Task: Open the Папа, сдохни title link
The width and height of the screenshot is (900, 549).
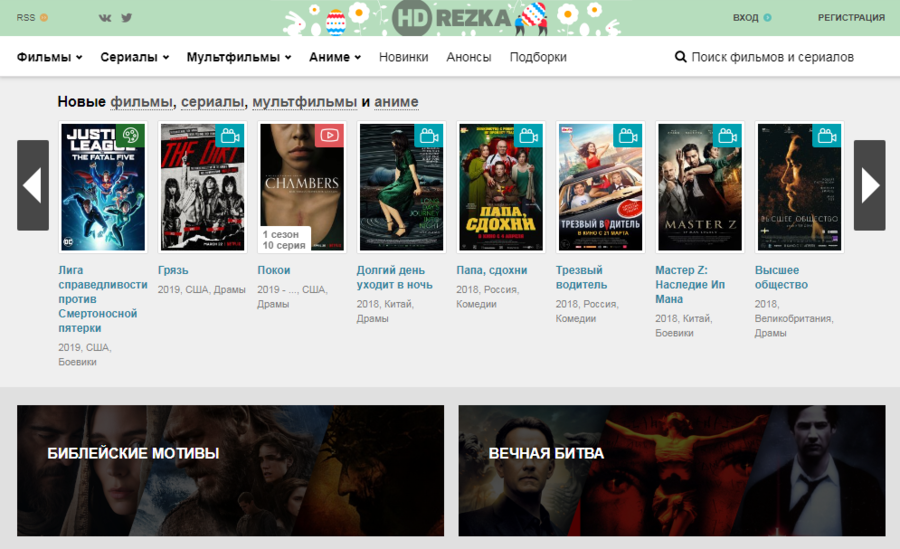Action: pyautogui.click(x=492, y=270)
